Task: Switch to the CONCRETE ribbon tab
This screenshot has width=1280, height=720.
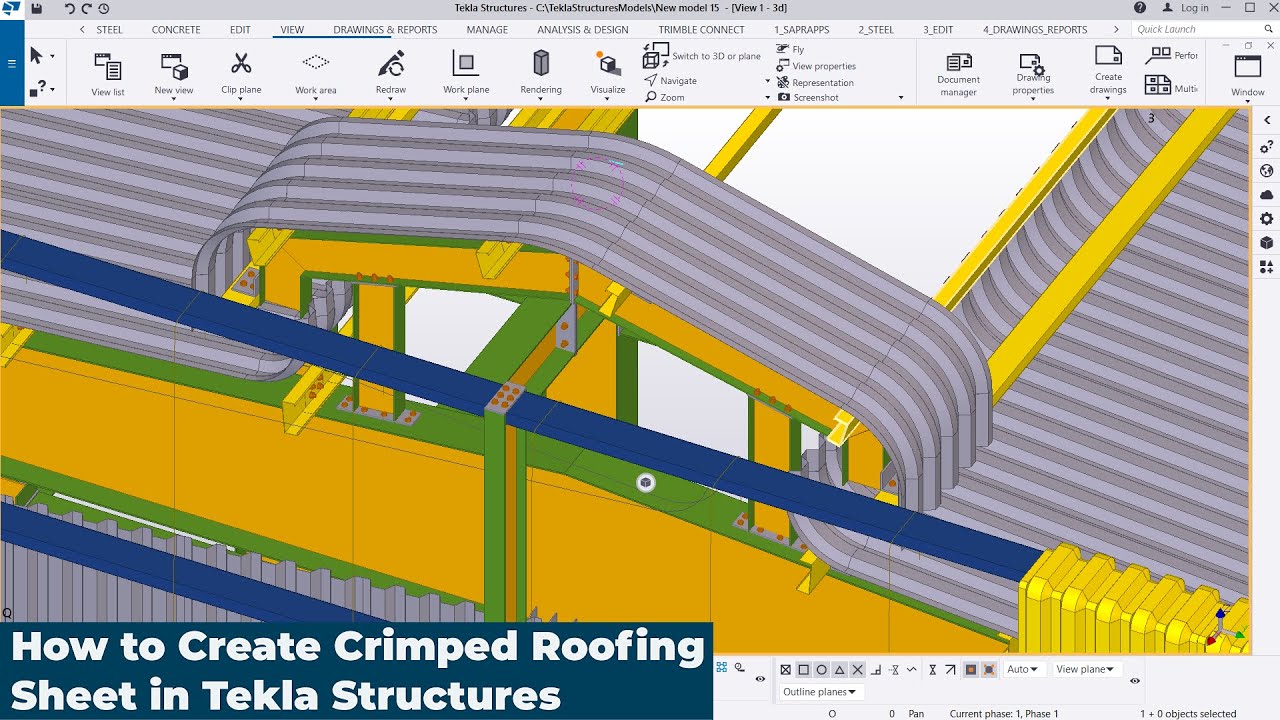Action: pyautogui.click(x=176, y=30)
